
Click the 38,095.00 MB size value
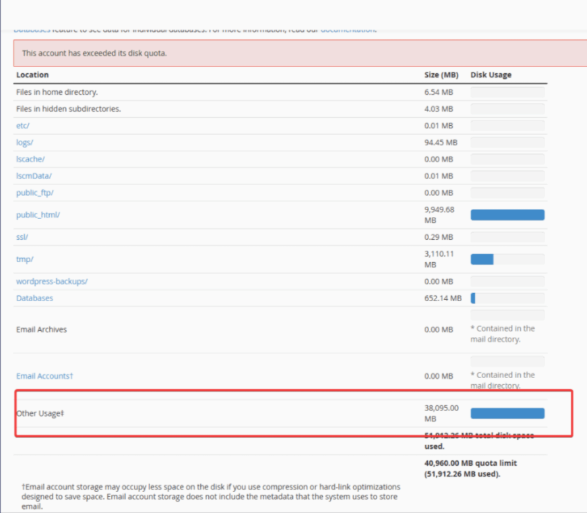(441, 413)
